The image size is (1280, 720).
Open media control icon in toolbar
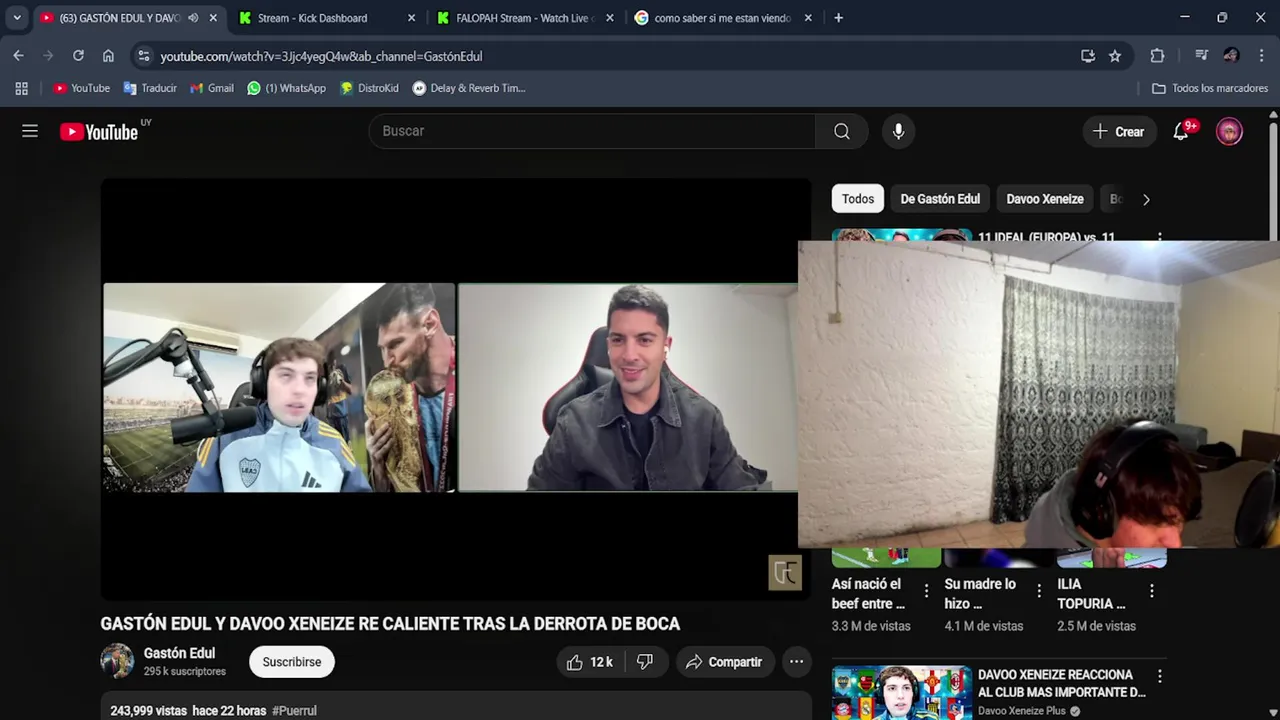tap(1202, 56)
